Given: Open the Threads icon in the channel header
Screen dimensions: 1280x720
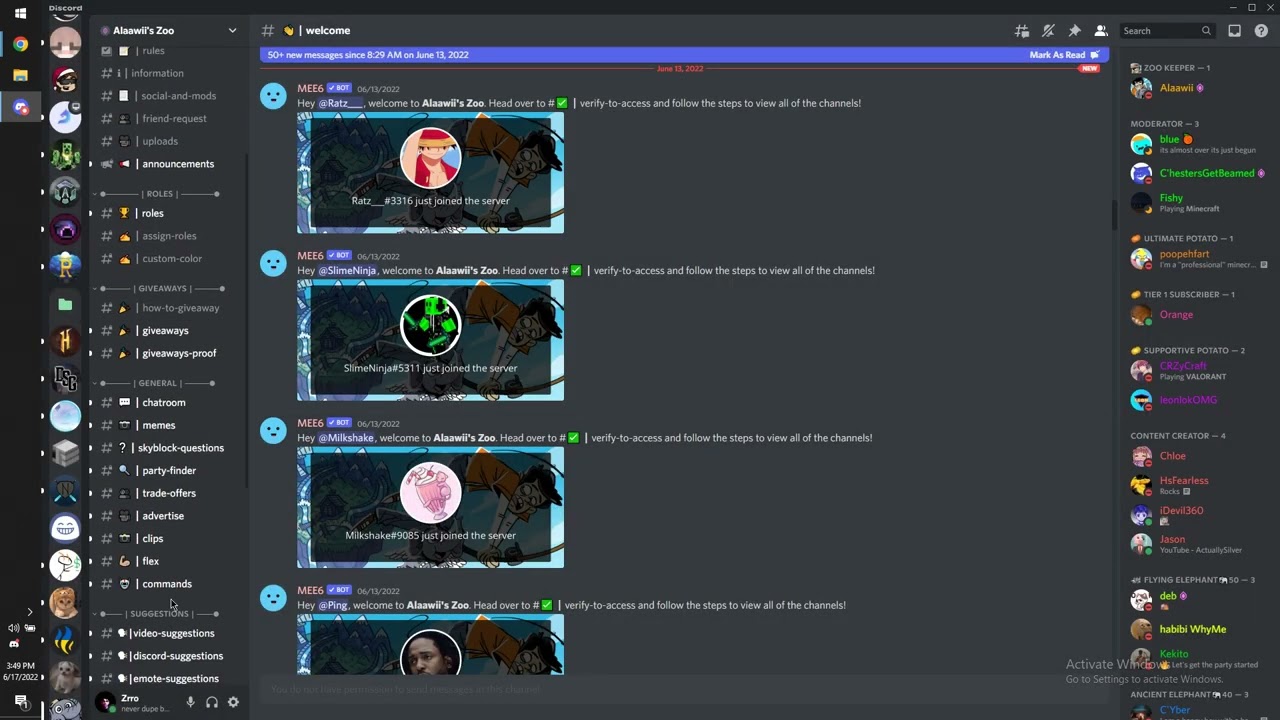Looking at the screenshot, I should 1021,31.
